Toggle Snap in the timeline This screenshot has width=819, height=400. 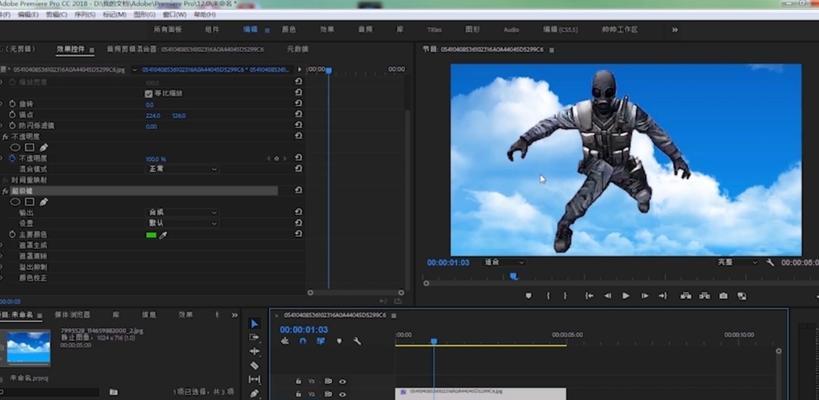tap(303, 341)
